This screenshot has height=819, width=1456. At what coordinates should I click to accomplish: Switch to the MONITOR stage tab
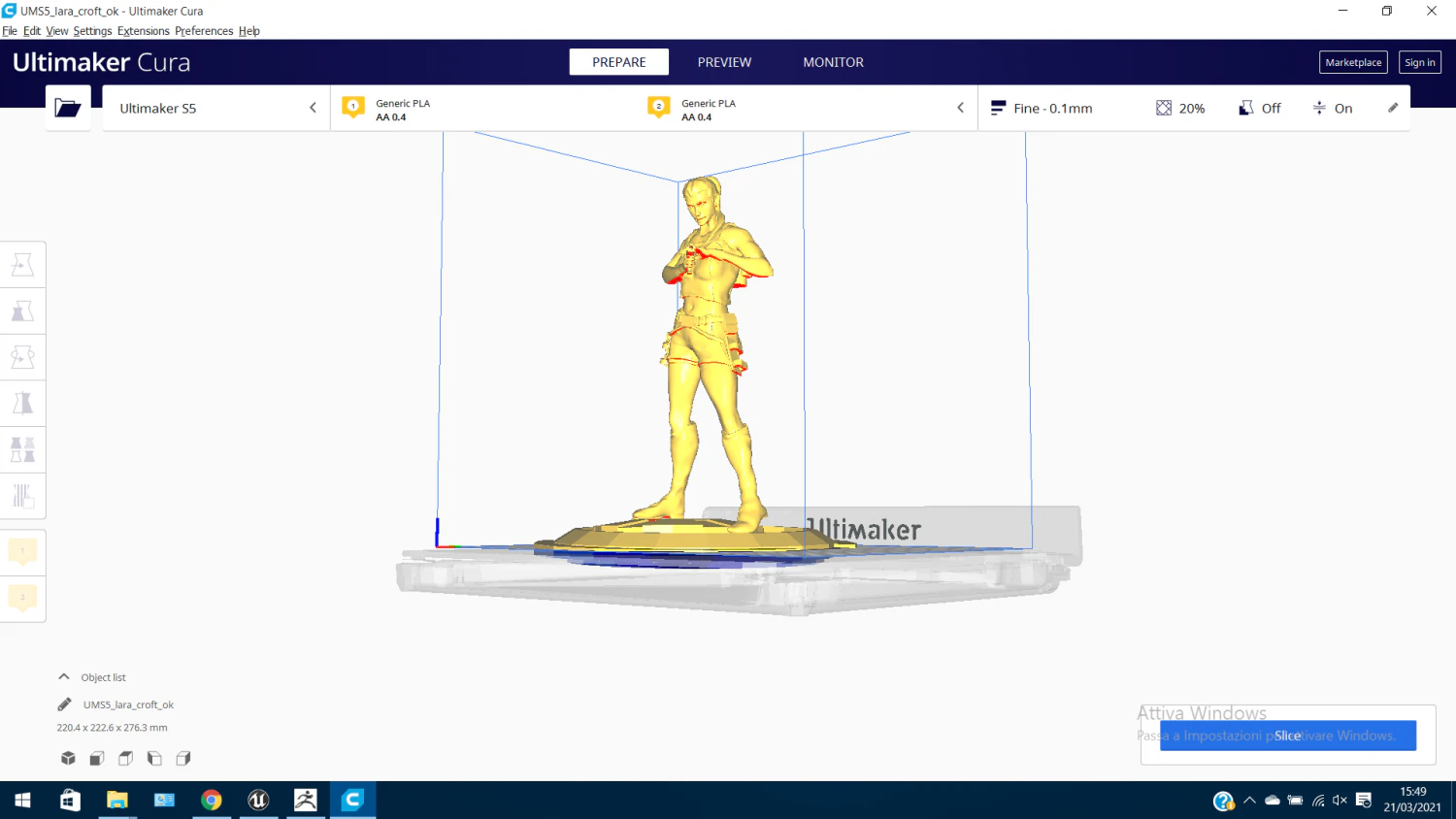coord(833,62)
